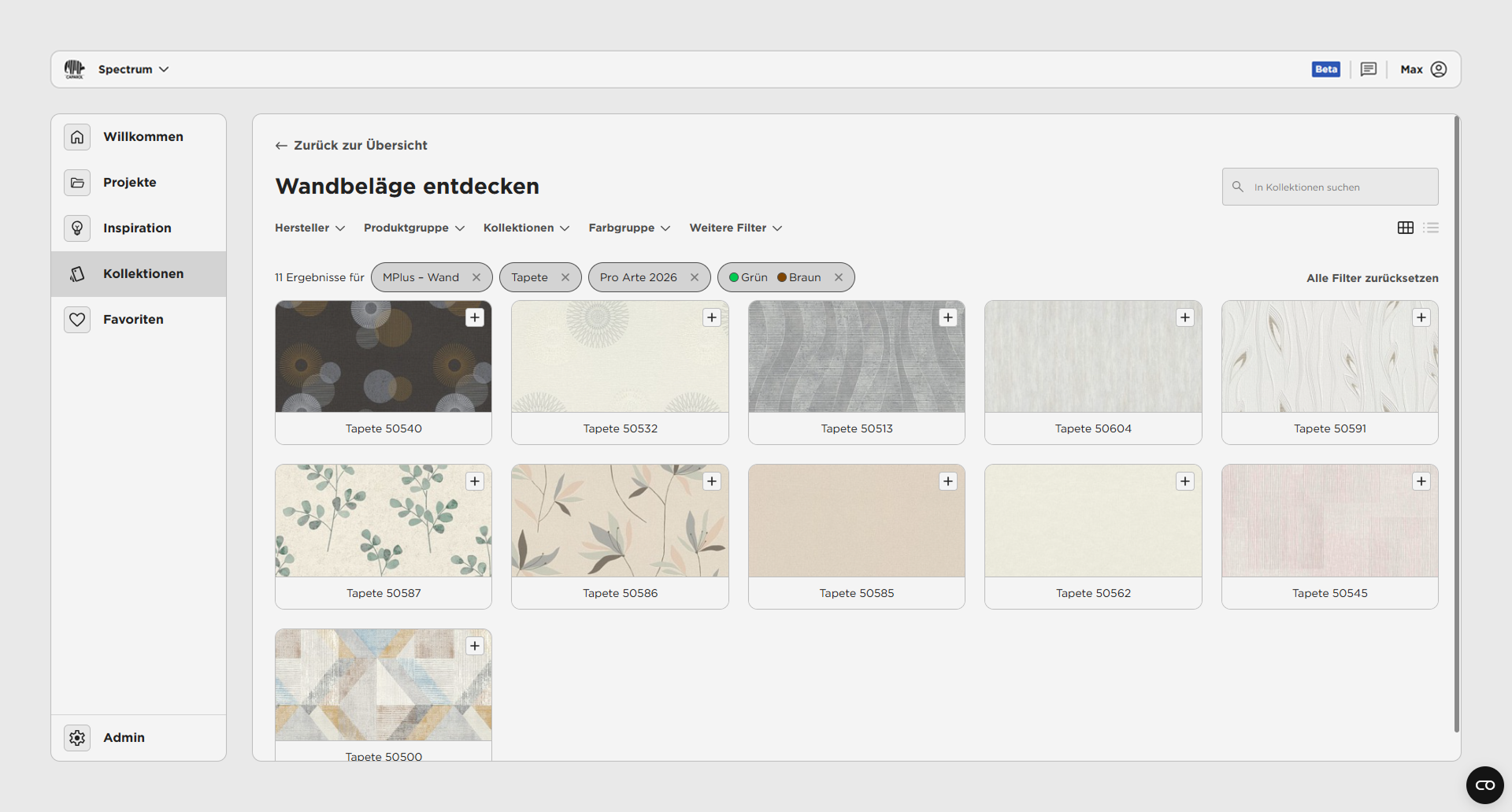Switch to grid view layout

[x=1406, y=228]
